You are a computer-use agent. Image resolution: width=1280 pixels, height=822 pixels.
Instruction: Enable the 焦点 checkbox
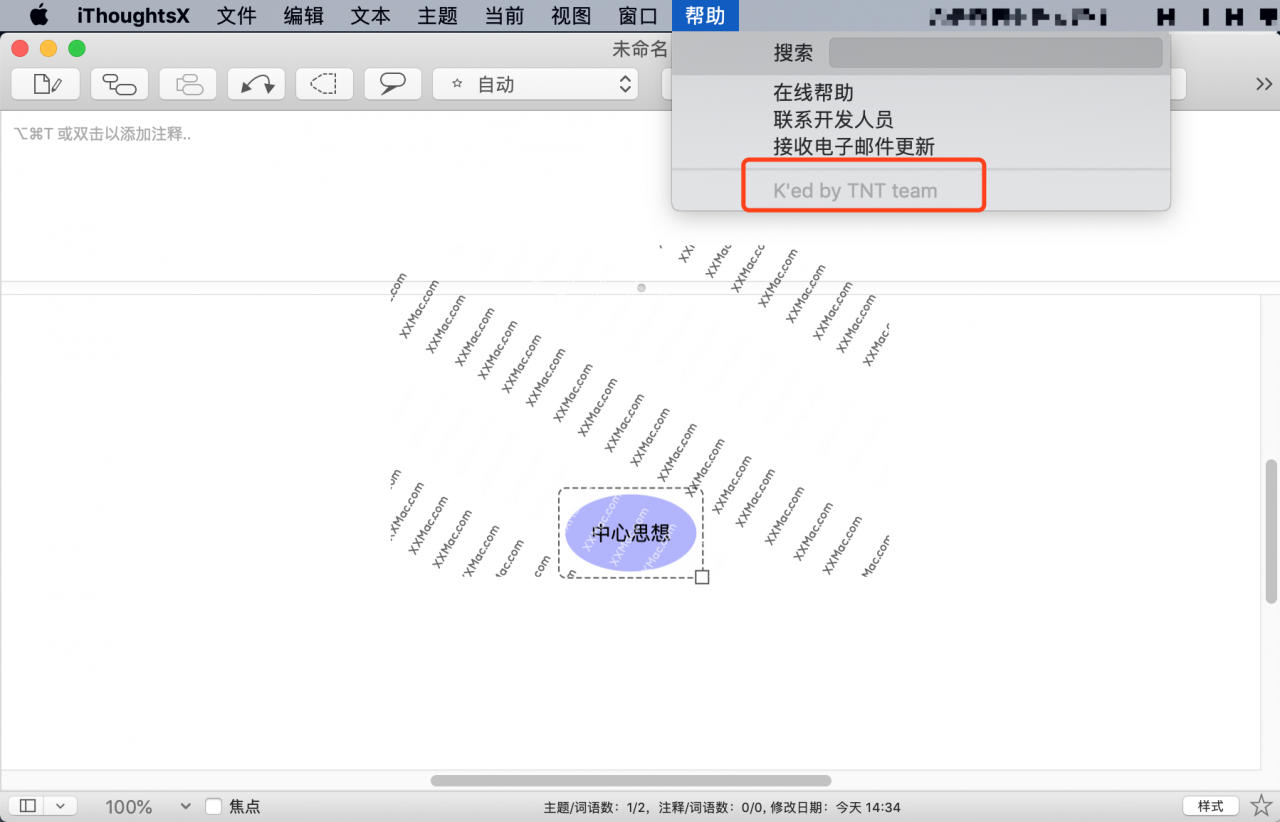click(x=213, y=806)
